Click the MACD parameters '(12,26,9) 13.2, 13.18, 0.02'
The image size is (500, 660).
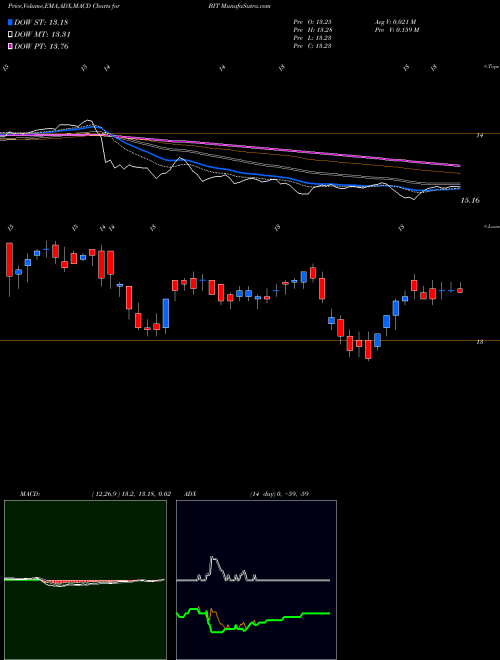(130, 494)
